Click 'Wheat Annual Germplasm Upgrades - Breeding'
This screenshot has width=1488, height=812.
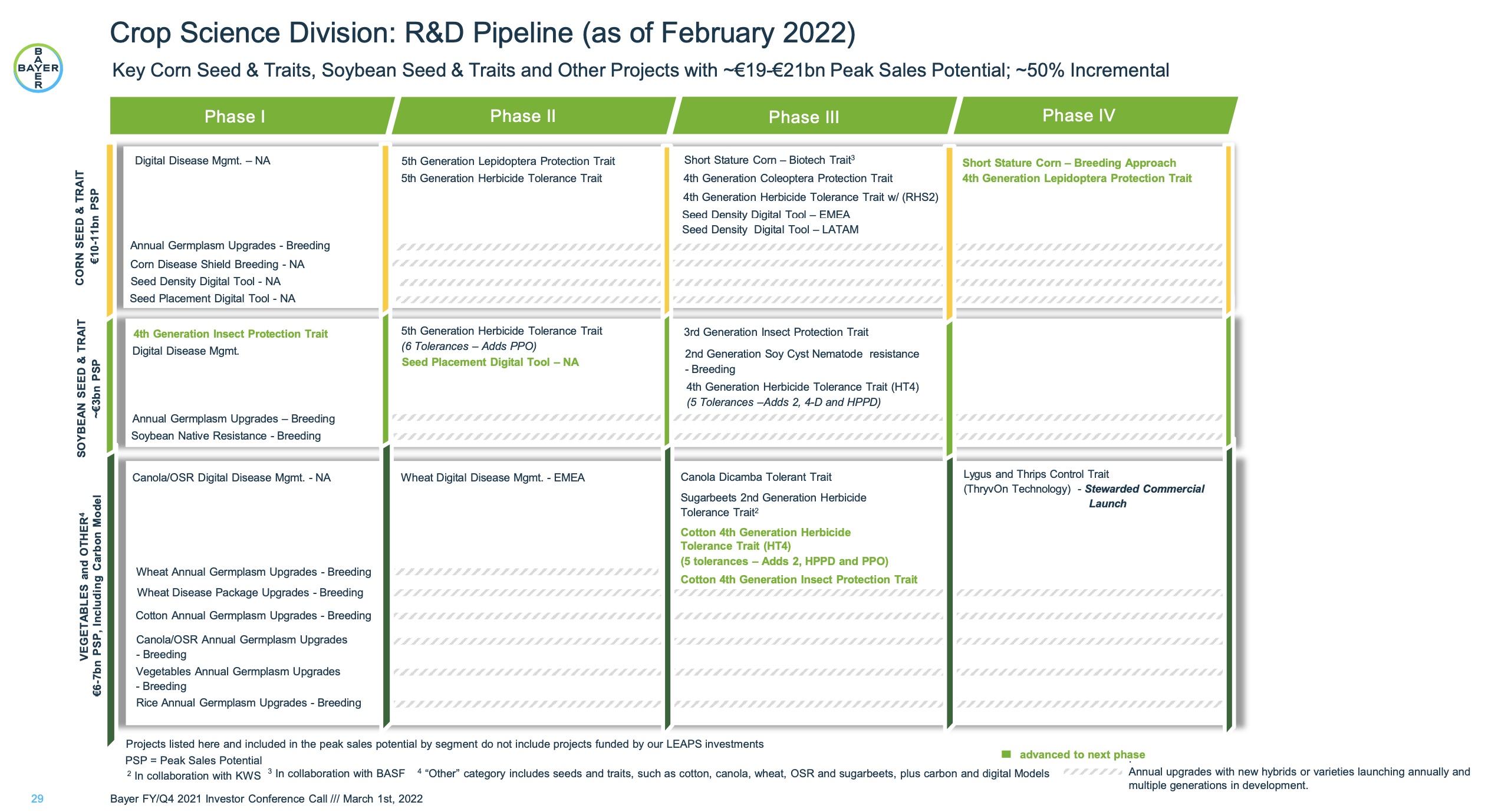tap(254, 572)
